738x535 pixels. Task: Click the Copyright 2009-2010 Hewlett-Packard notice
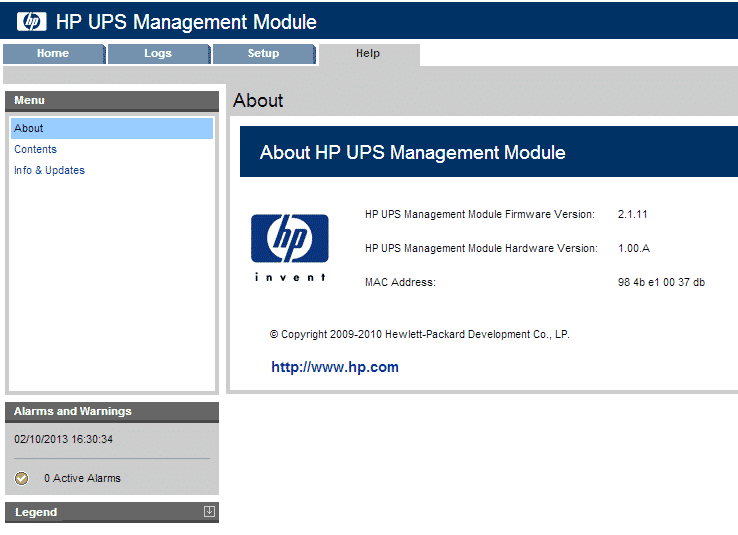coord(420,335)
